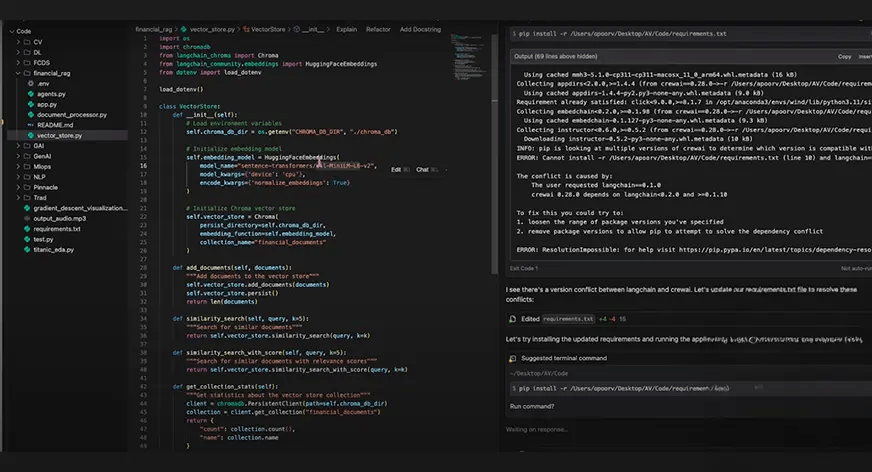This screenshot has width=872, height=472.
Task: Click the folder icon of CV
Action: (27, 42)
